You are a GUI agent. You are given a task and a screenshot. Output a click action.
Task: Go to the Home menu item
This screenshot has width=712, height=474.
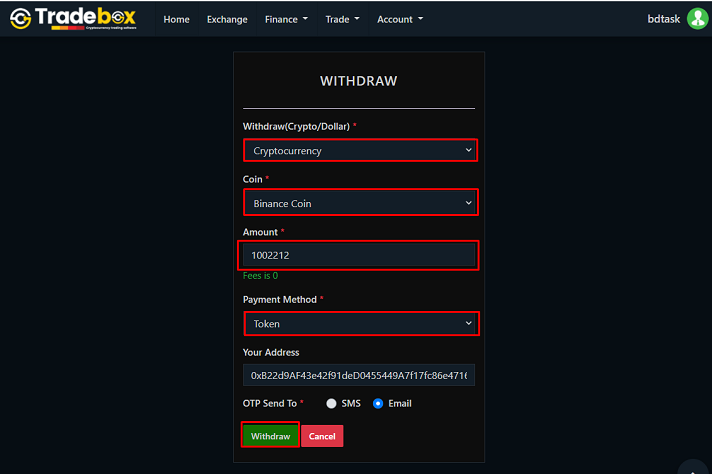176,19
